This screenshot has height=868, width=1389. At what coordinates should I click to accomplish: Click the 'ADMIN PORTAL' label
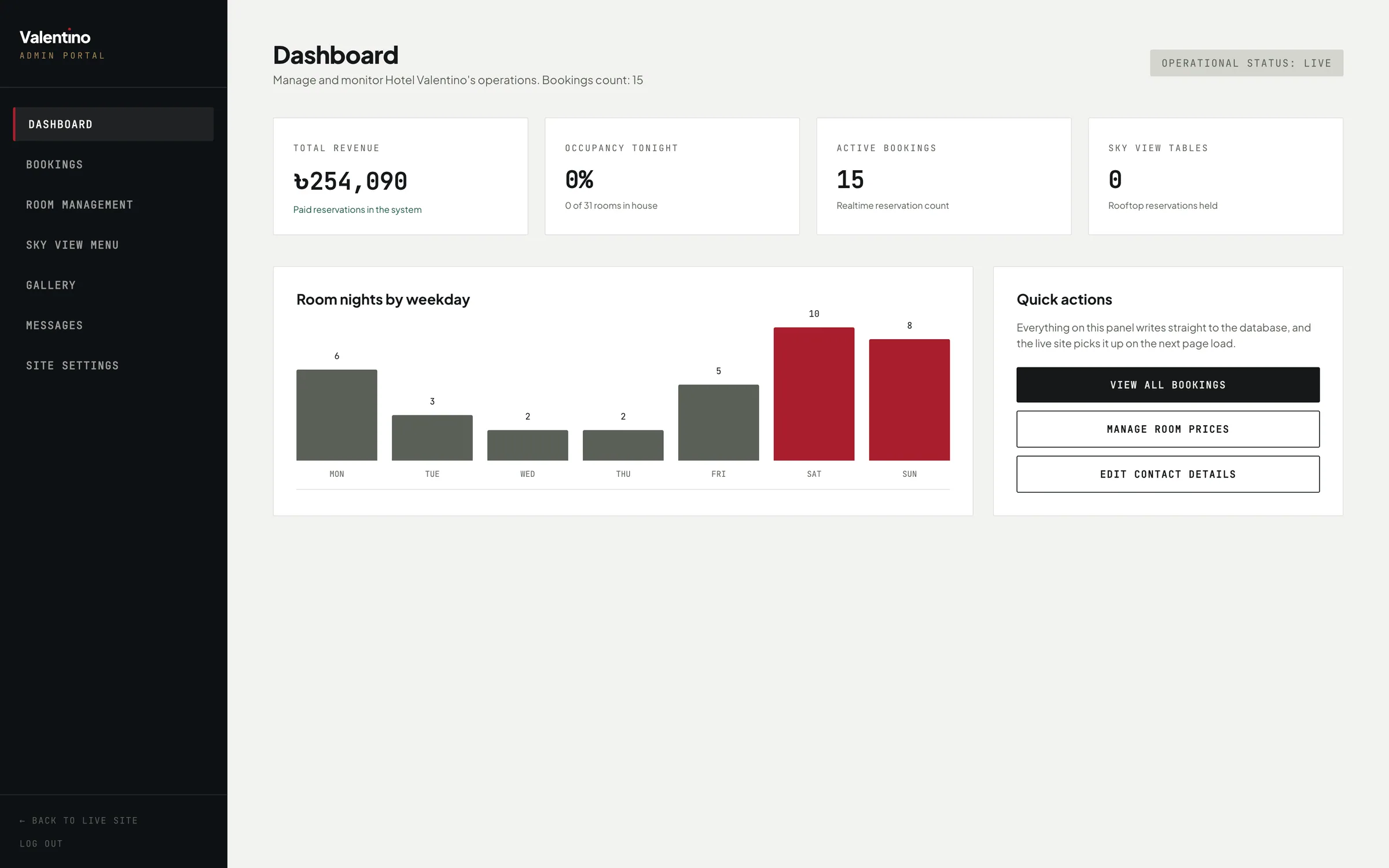pos(63,56)
